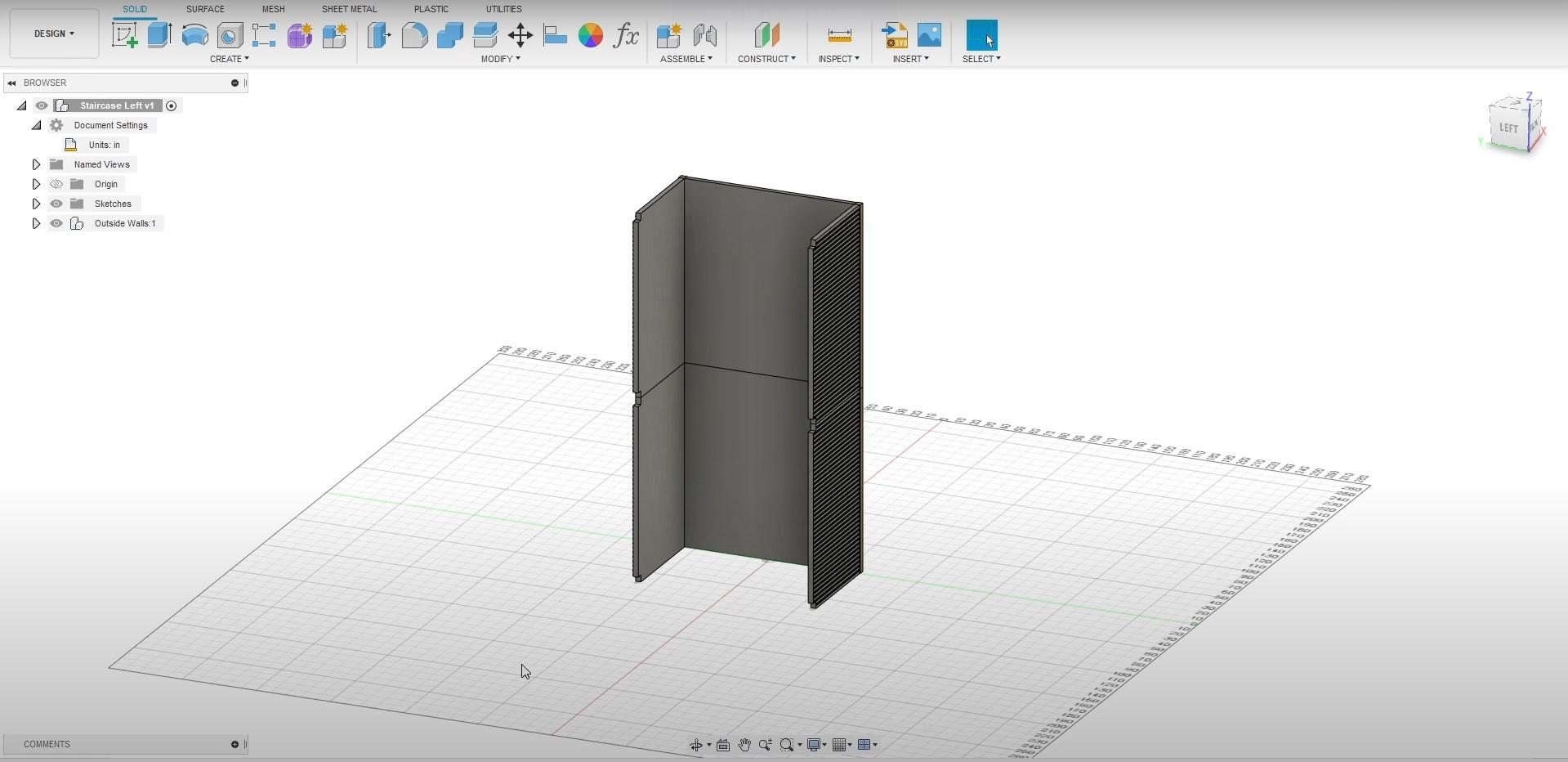1568x762 pixels.
Task: Switch to the UTILITIES tab
Action: click(503, 9)
